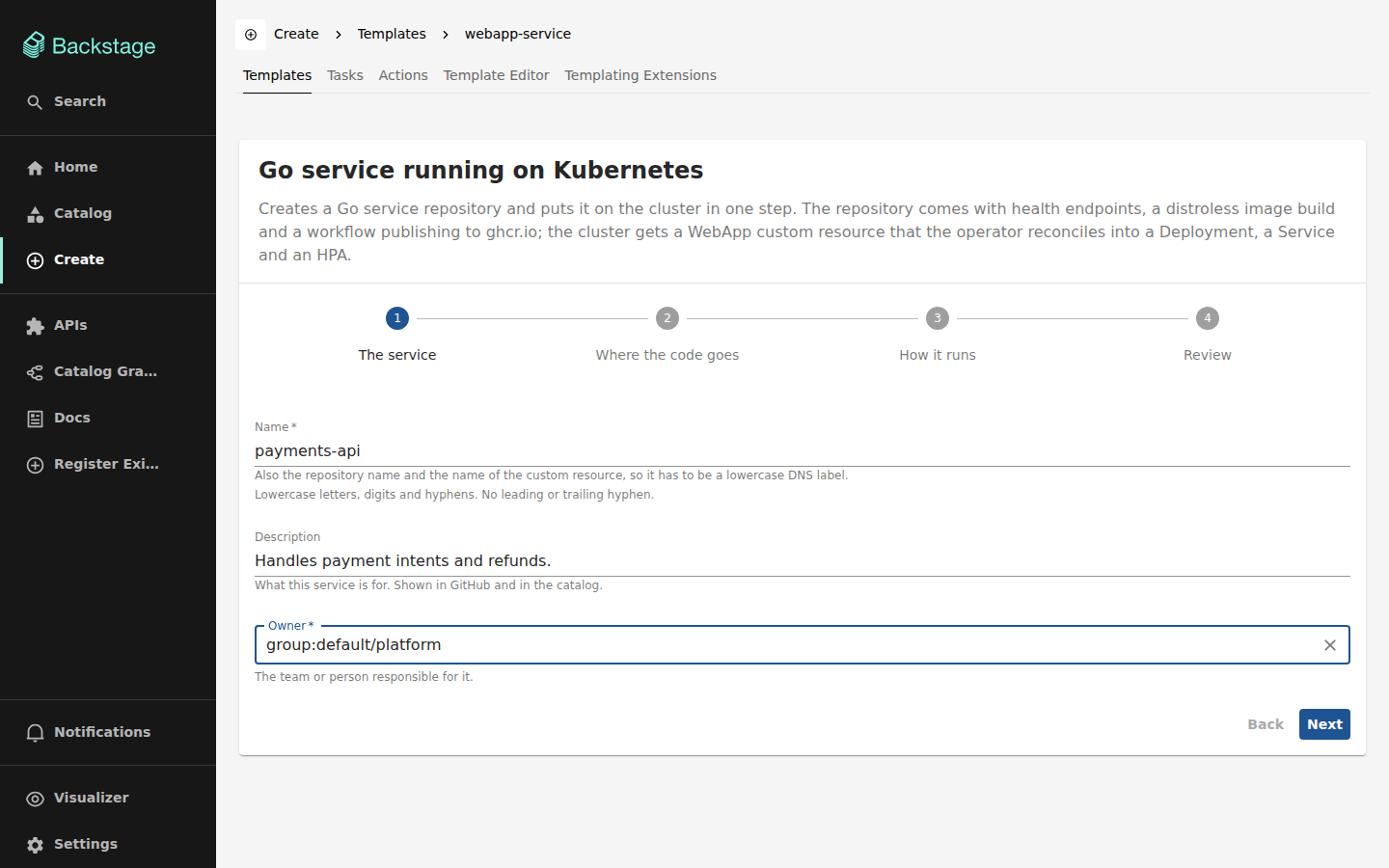1389x868 pixels.
Task: Open Search in the sidebar
Action: [x=108, y=101]
